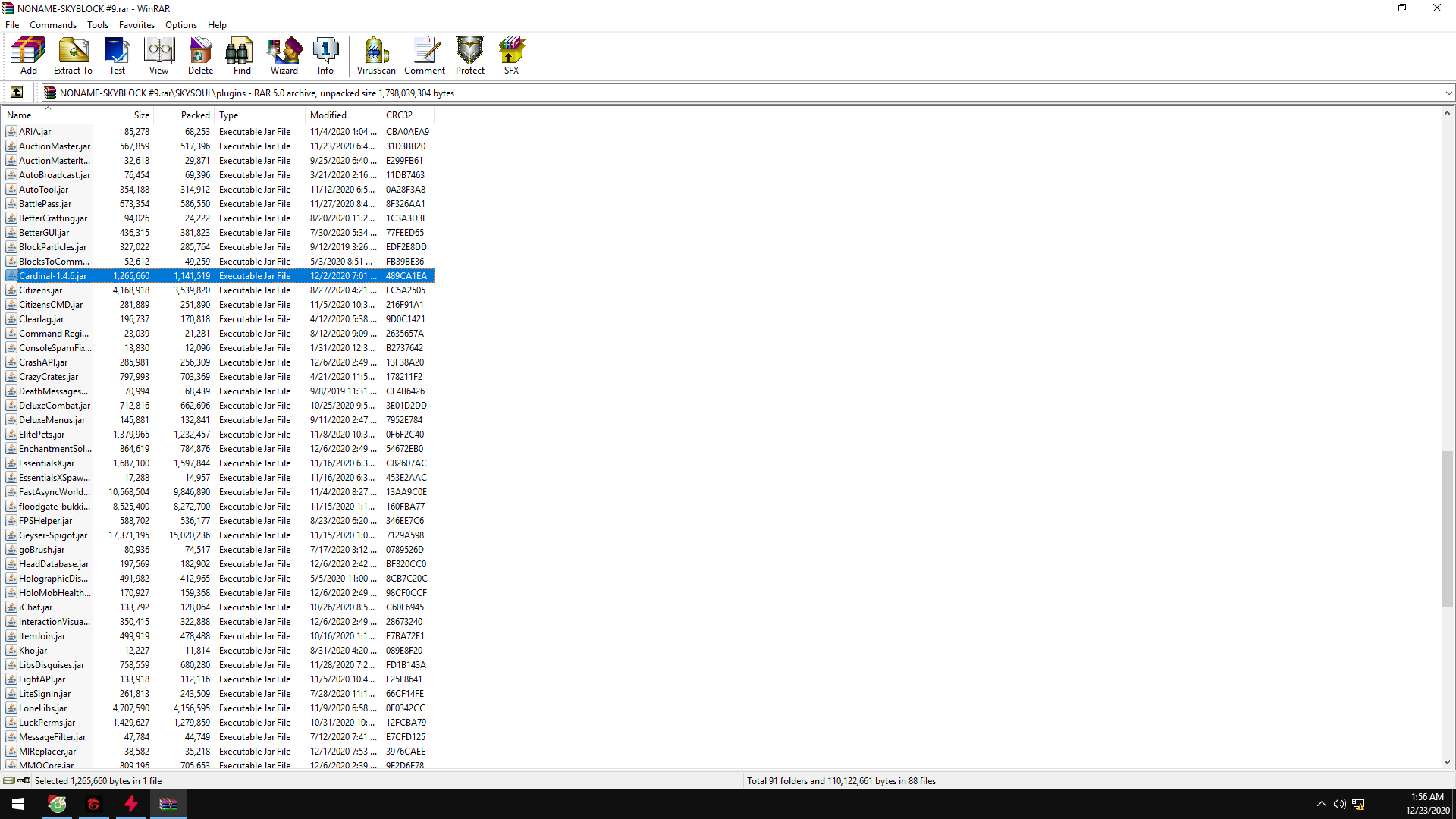Open the Windows Start menu
This screenshot has height=819, width=1456.
pos(18,804)
